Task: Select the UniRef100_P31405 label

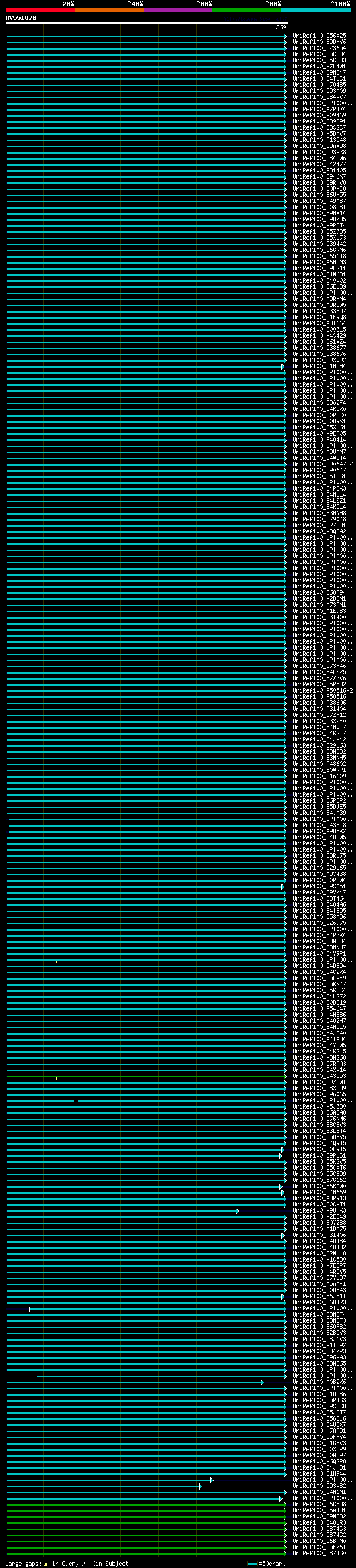Action: (319, 170)
